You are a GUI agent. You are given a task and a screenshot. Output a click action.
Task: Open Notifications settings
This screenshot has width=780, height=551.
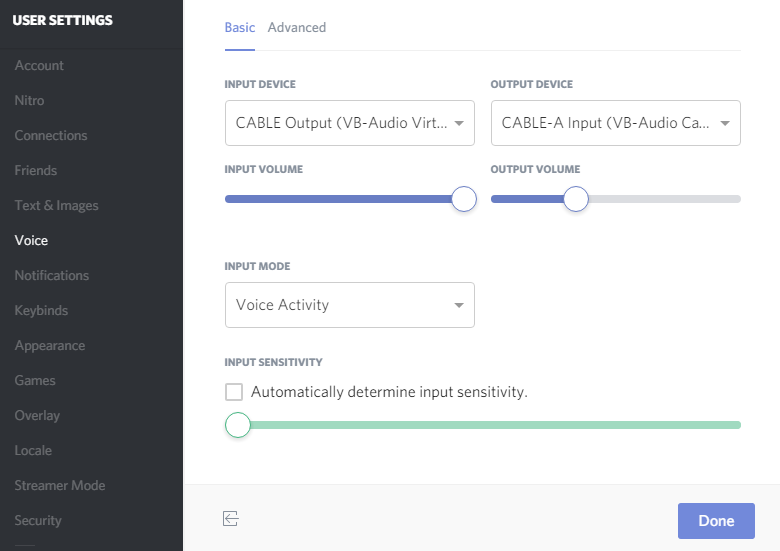pyautogui.click(x=52, y=275)
